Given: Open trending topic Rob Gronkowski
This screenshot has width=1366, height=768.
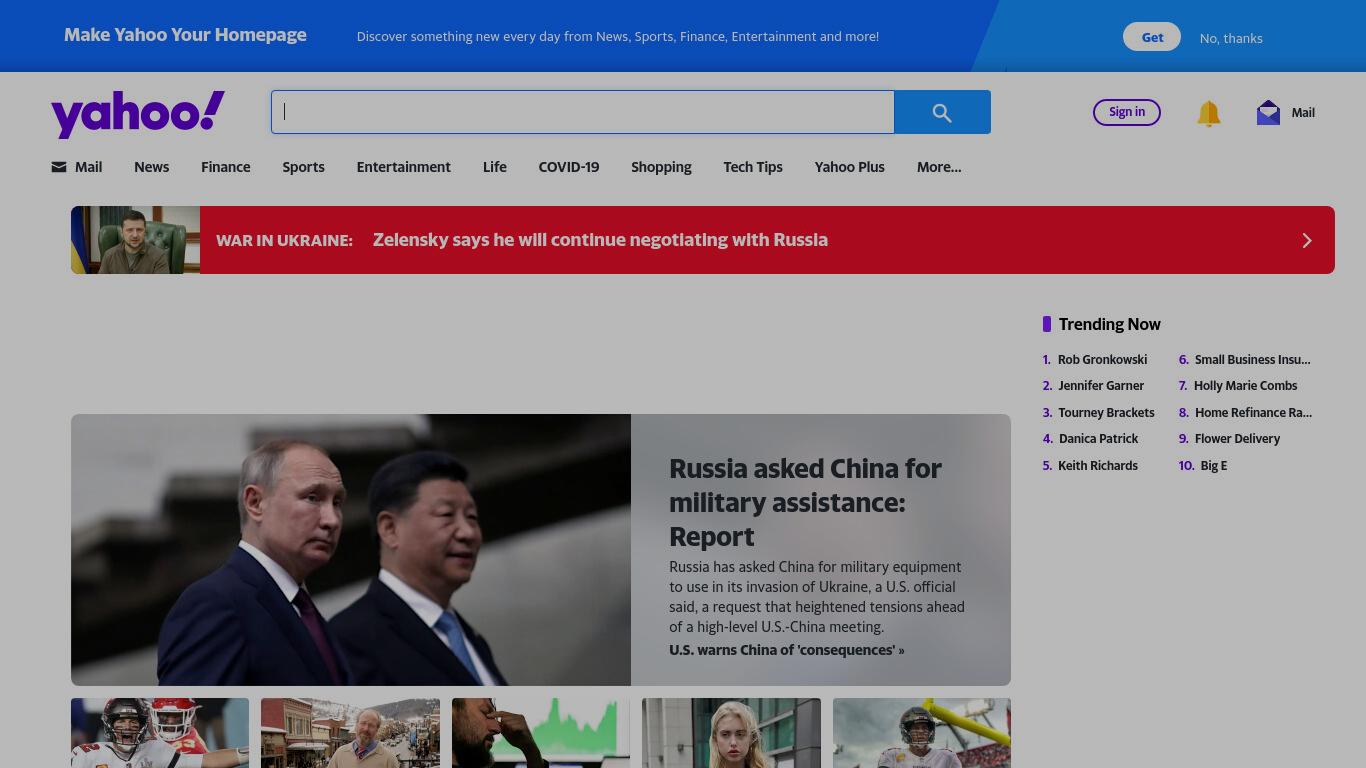Looking at the screenshot, I should pyautogui.click(x=1102, y=359).
